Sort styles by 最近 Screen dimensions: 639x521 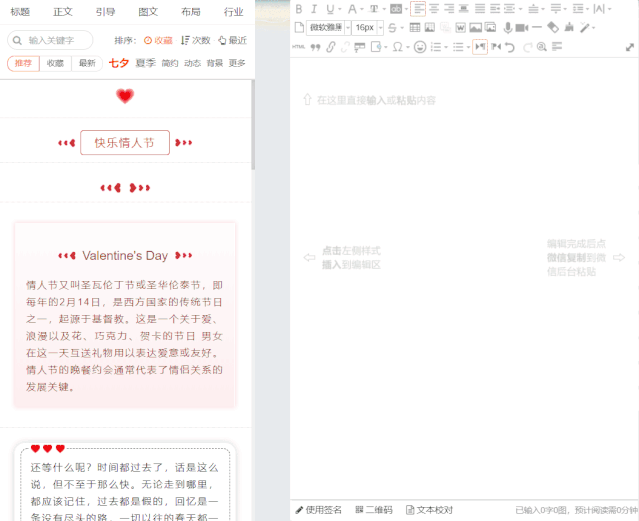232,40
